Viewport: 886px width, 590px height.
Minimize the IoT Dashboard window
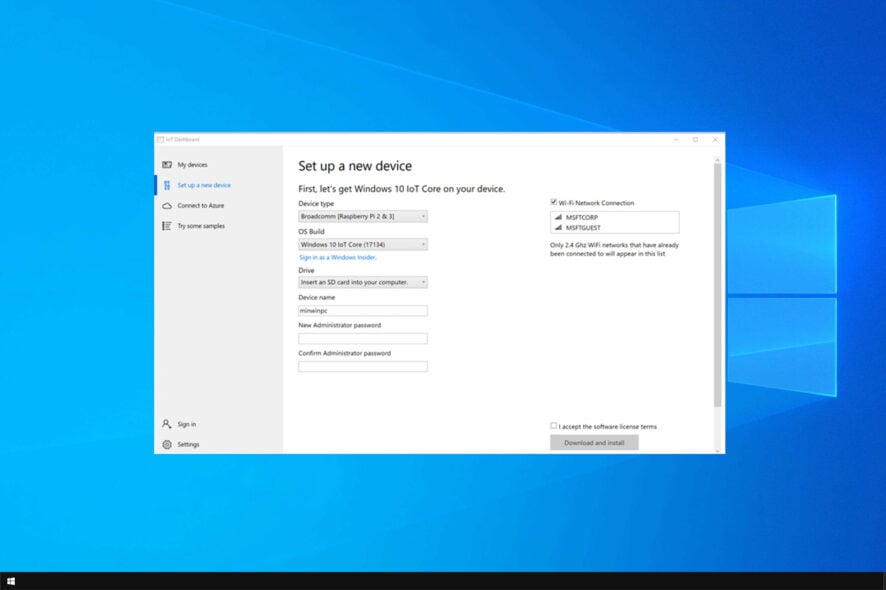(x=676, y=140)
